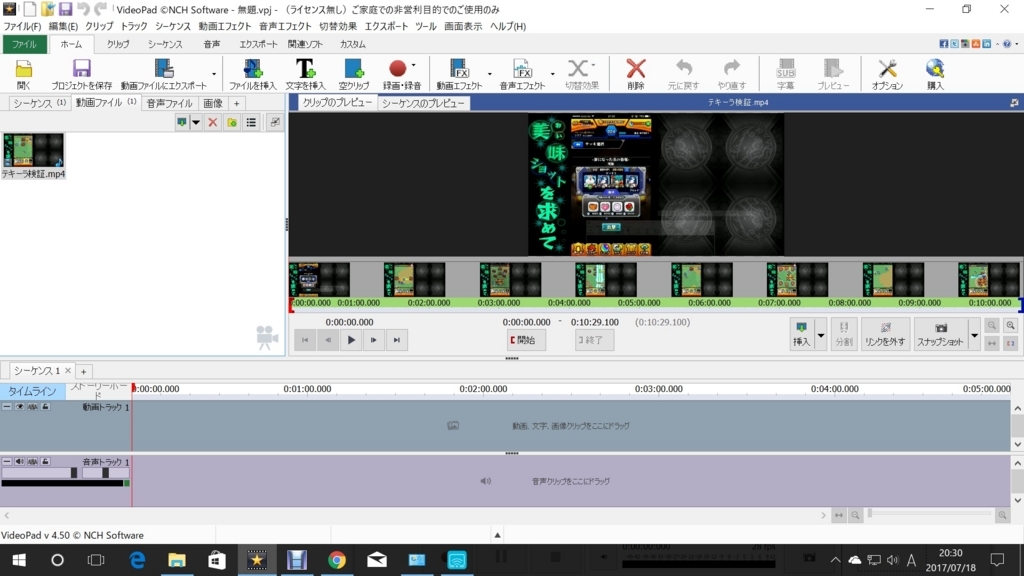The height and width of the screenshot is (576, 1024).
Task: Toggle the effects button on 音声トラック 1
Action: pyautogui.click(x=33, y=462)
